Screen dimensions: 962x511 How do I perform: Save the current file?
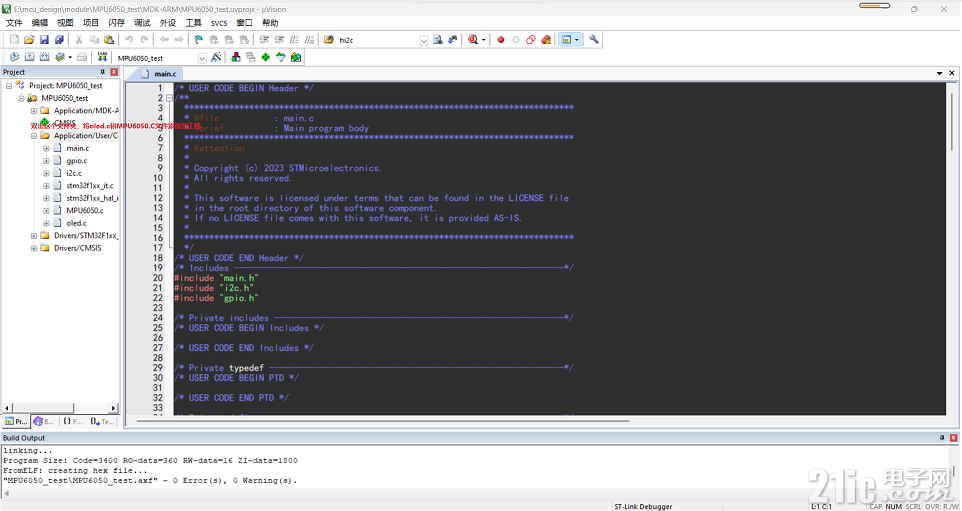pyautogui.click(x=44, y=40)
